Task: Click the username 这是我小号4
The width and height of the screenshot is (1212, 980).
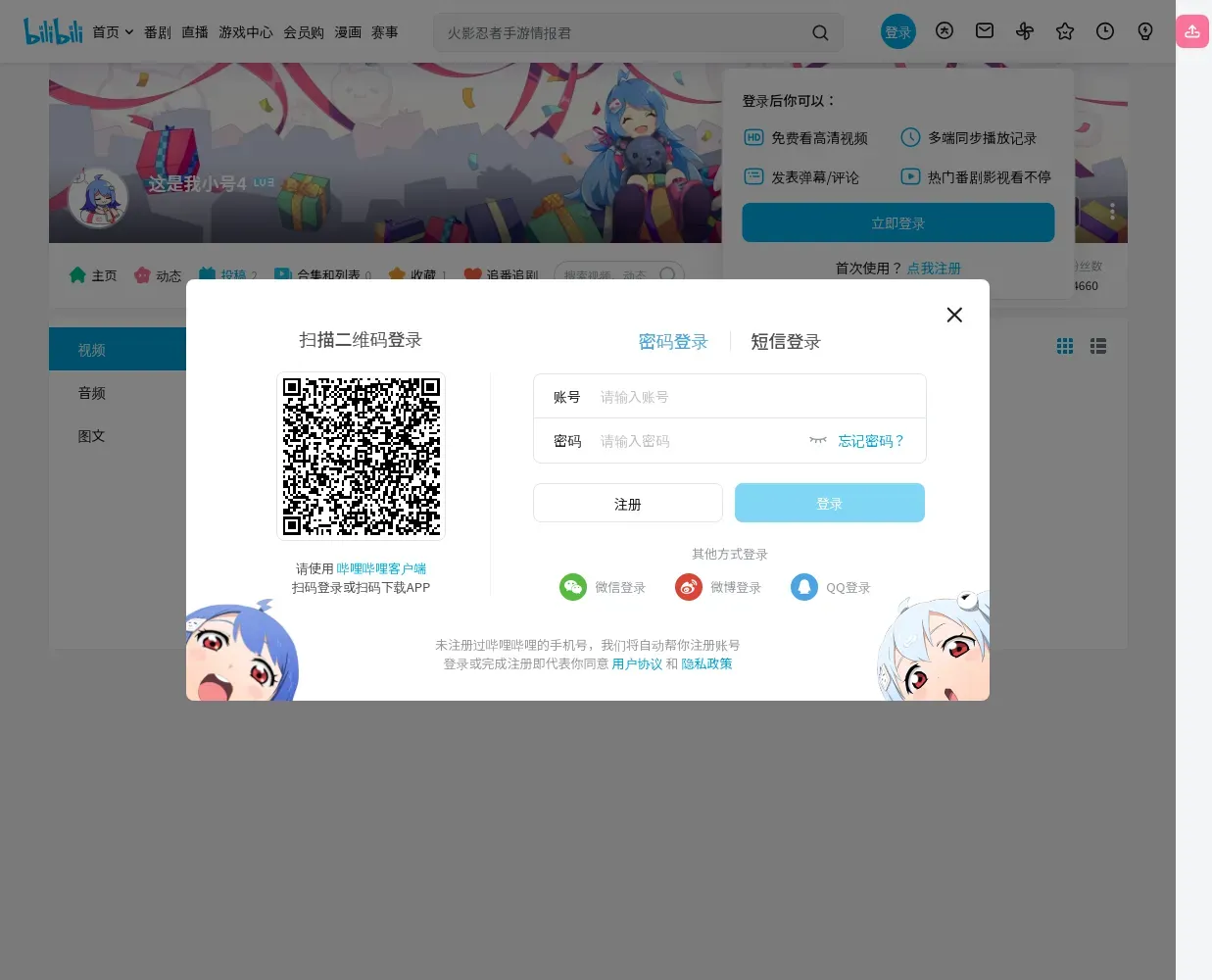Action: point(197,183)
